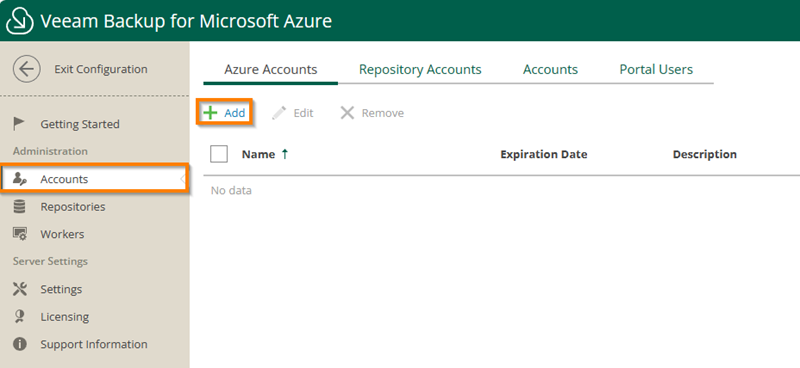Open the Portal Users tab
Viewport: 800px width, 368px height.
click(656, 69)
